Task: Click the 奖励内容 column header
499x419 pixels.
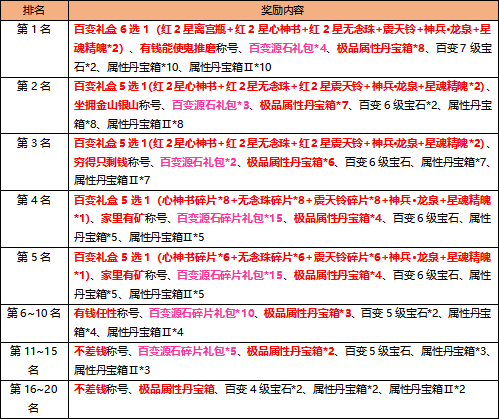Action: pos(283,10)
